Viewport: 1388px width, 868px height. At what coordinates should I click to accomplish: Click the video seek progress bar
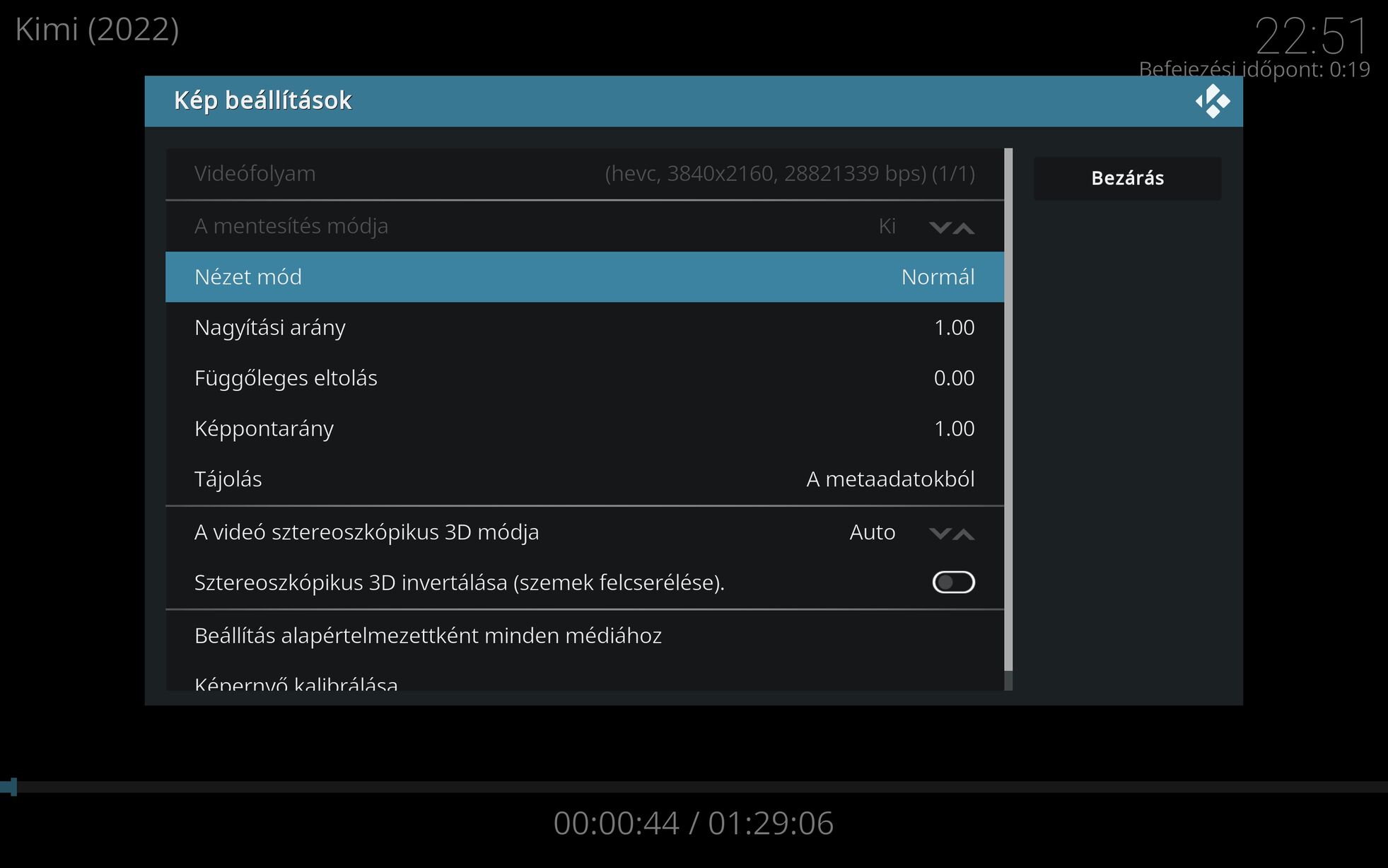pos(693,787)
